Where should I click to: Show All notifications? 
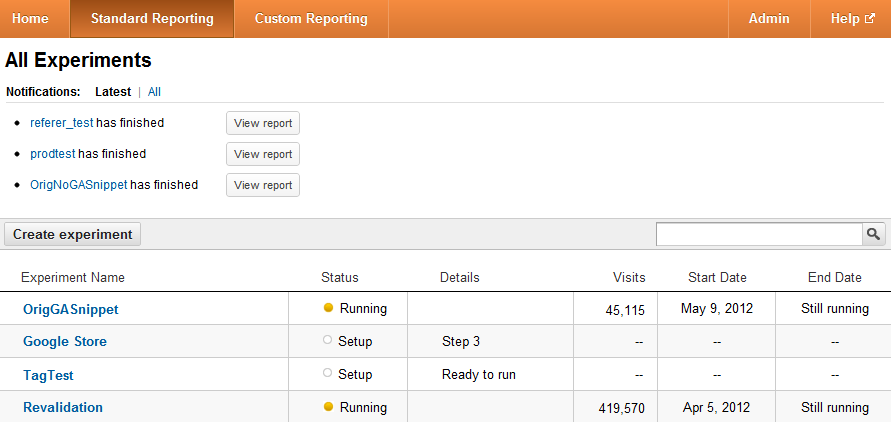pos(154,92)
